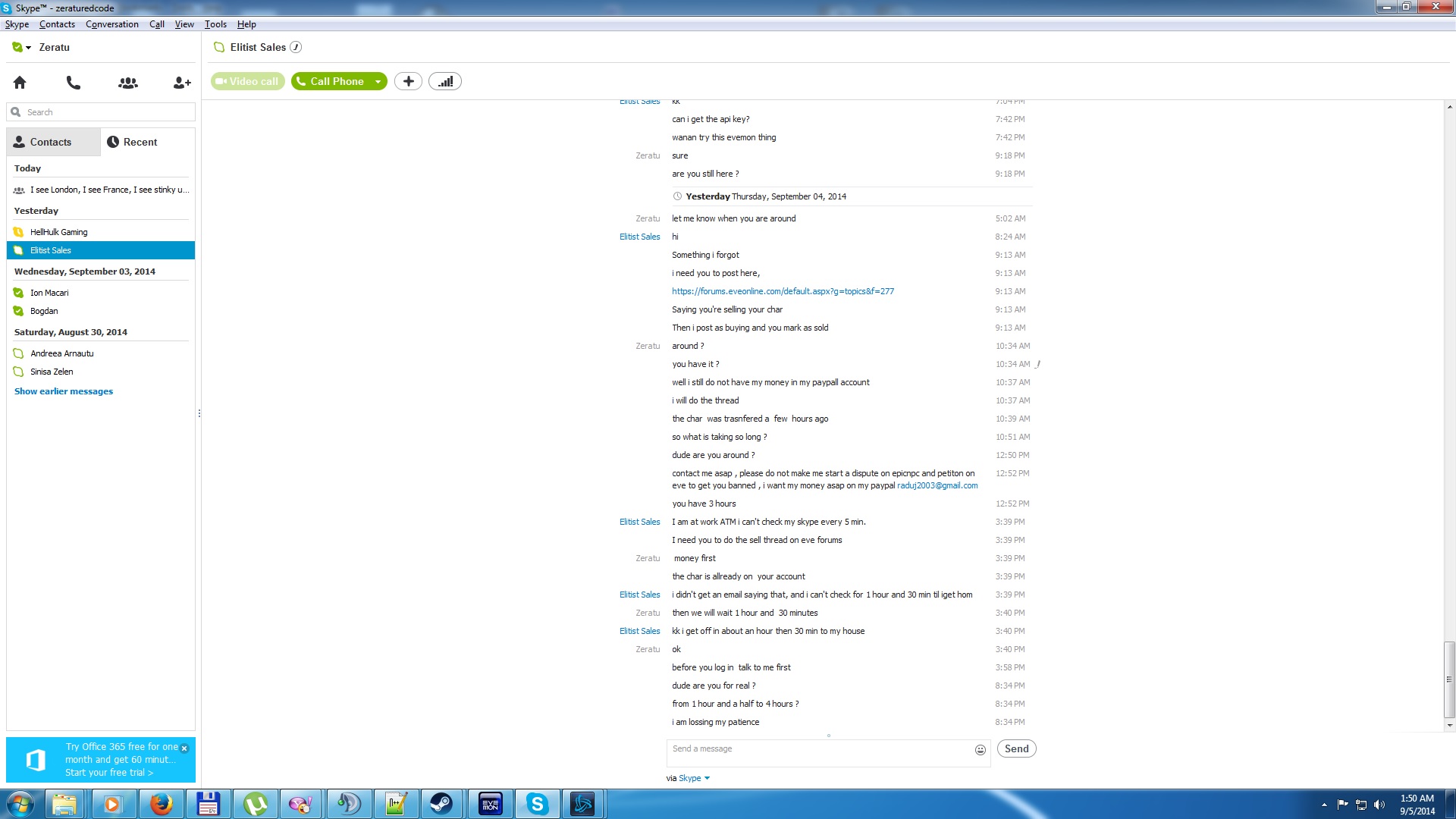Open the Andreea Arnautu conversation
The height and width of the screenshot is (819, 1456).
(101, 353)
